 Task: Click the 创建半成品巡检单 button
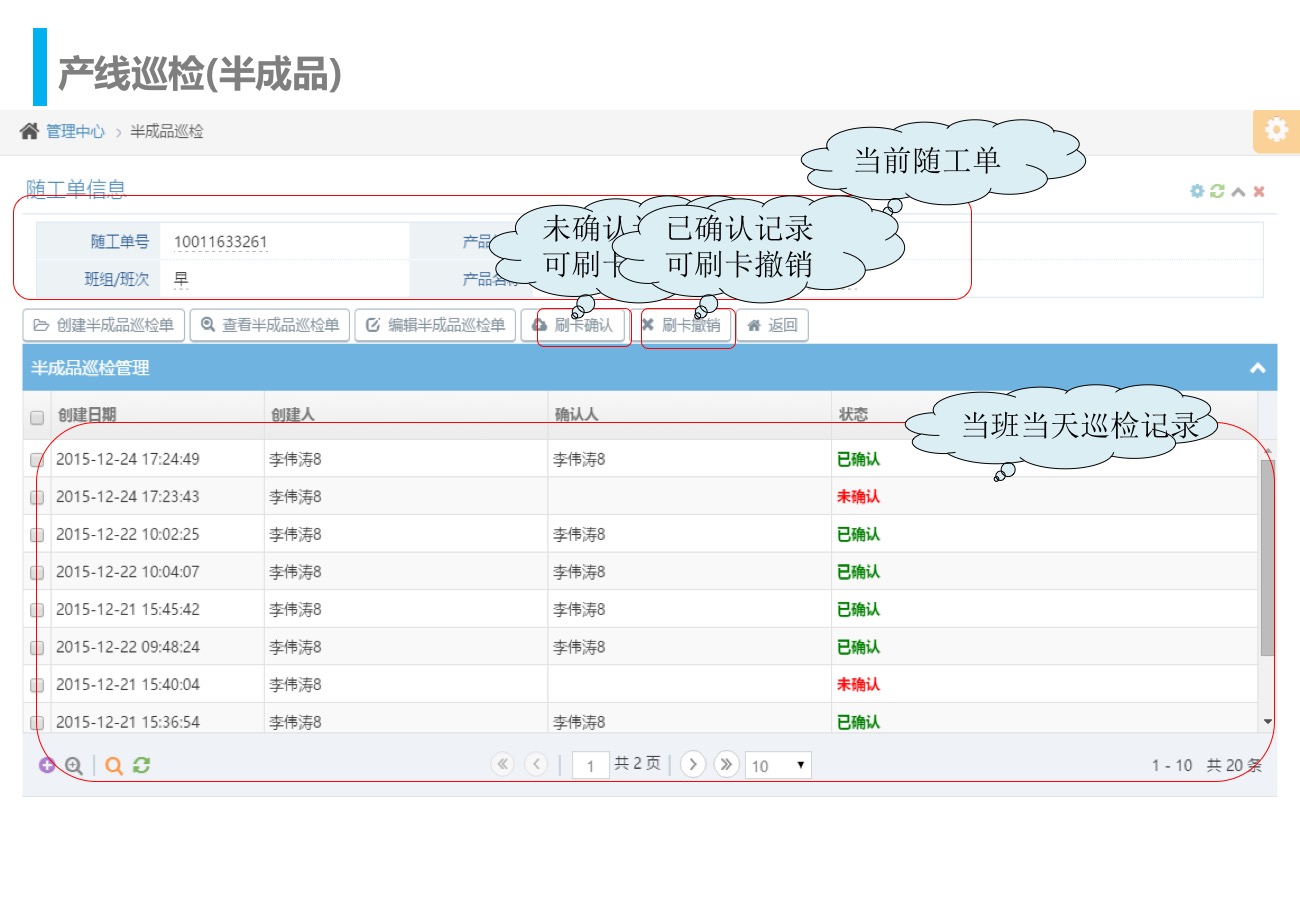pyautogui.click(x=104, y=325)
